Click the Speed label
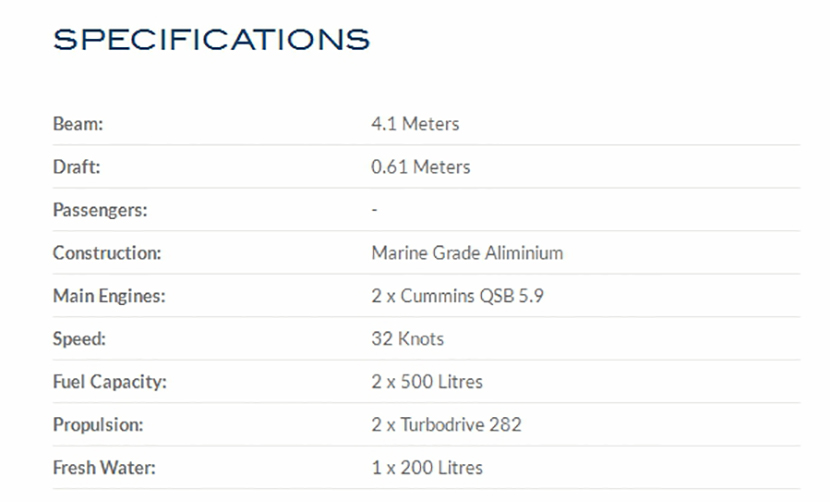 click(x=79, y=339)
